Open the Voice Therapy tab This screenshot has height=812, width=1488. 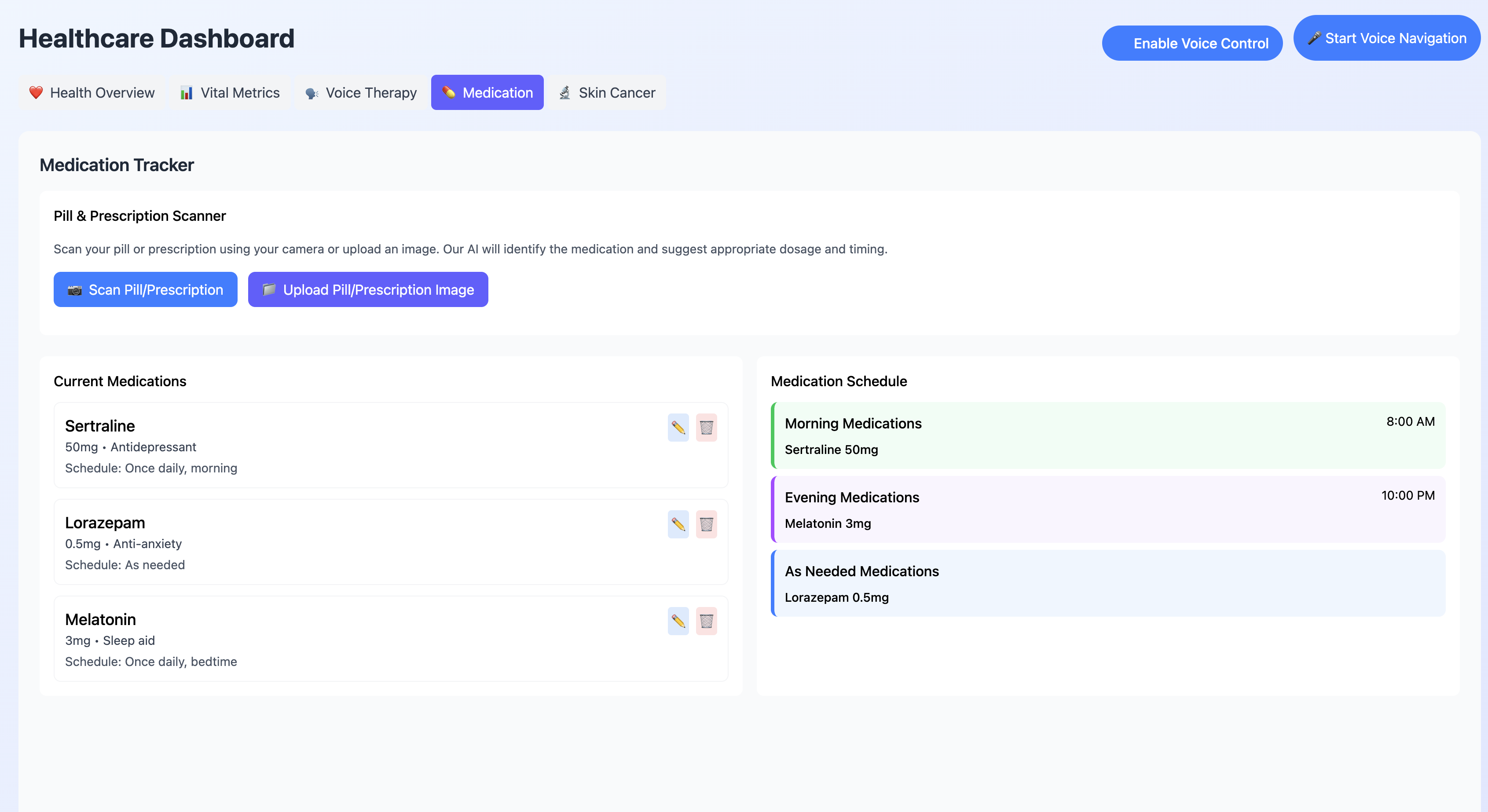361,92
